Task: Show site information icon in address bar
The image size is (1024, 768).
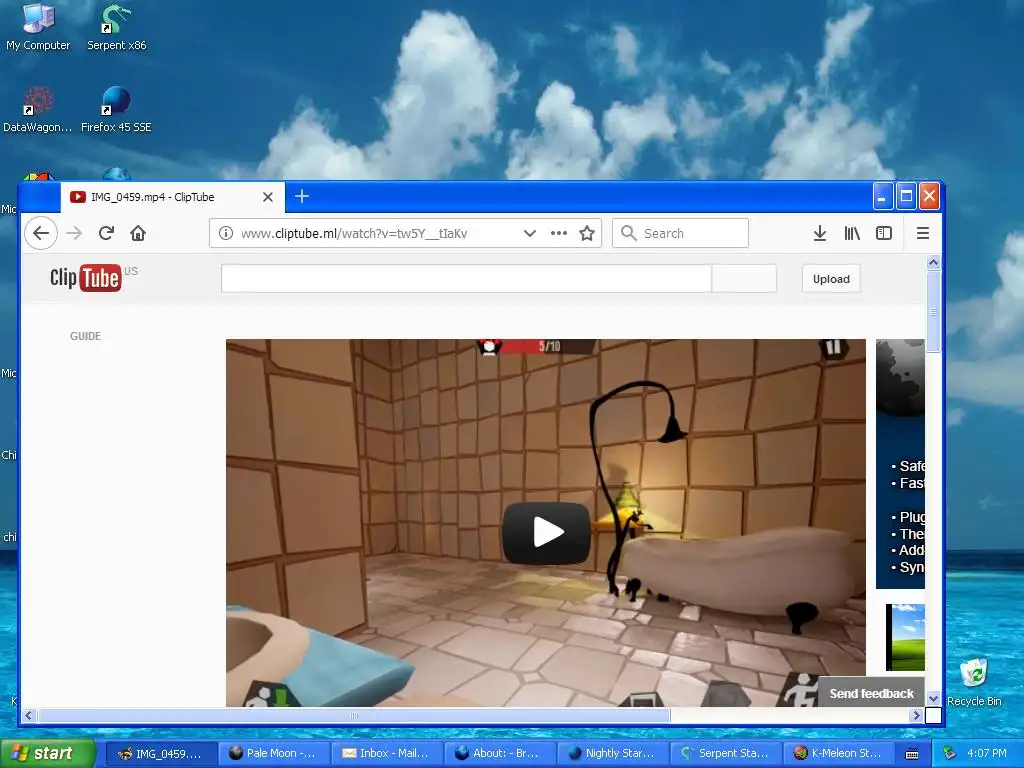Action: pos(226,233)
